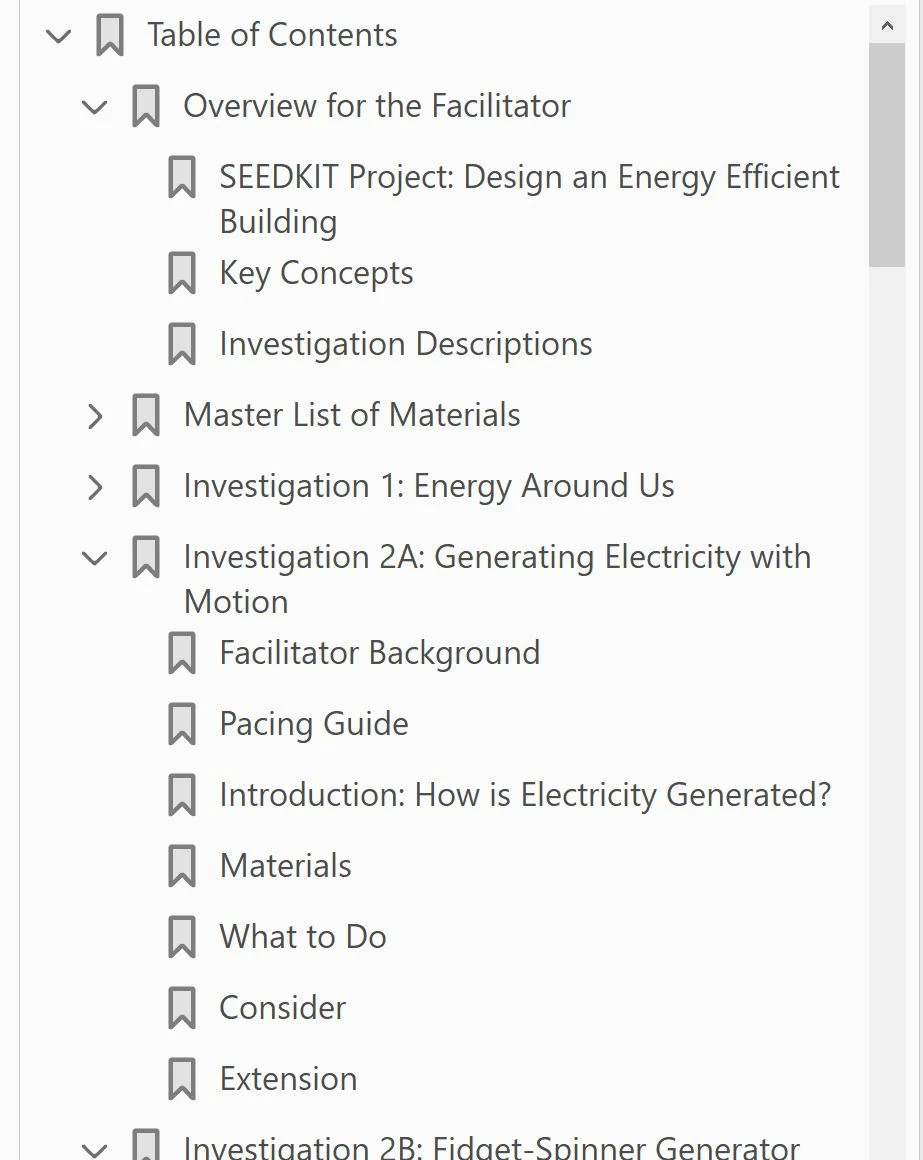Image resolution: width=923 pixels, height=1160 pixels.
Task: Click the bookmark icon beside Table of Contents
Action: (110, 36)
